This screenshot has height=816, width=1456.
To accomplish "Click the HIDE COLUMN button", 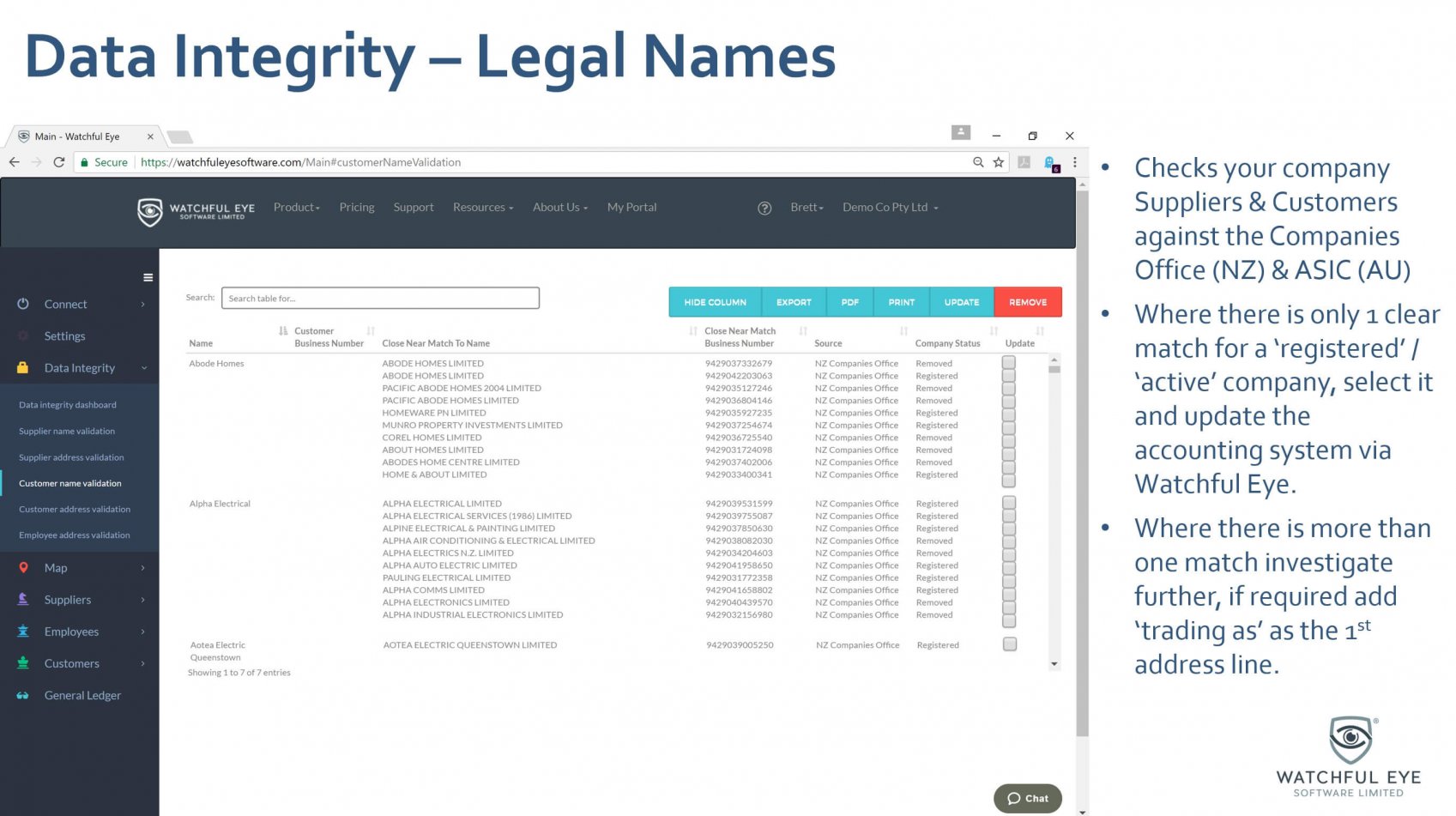I will point(716,302).
